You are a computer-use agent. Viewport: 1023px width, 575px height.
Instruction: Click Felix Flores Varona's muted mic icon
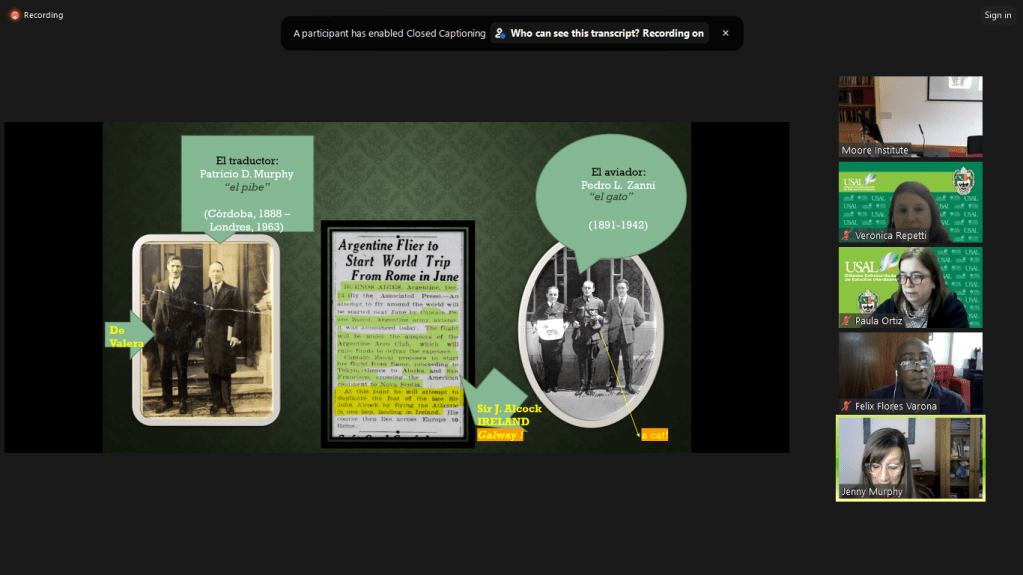pos(847,406)
